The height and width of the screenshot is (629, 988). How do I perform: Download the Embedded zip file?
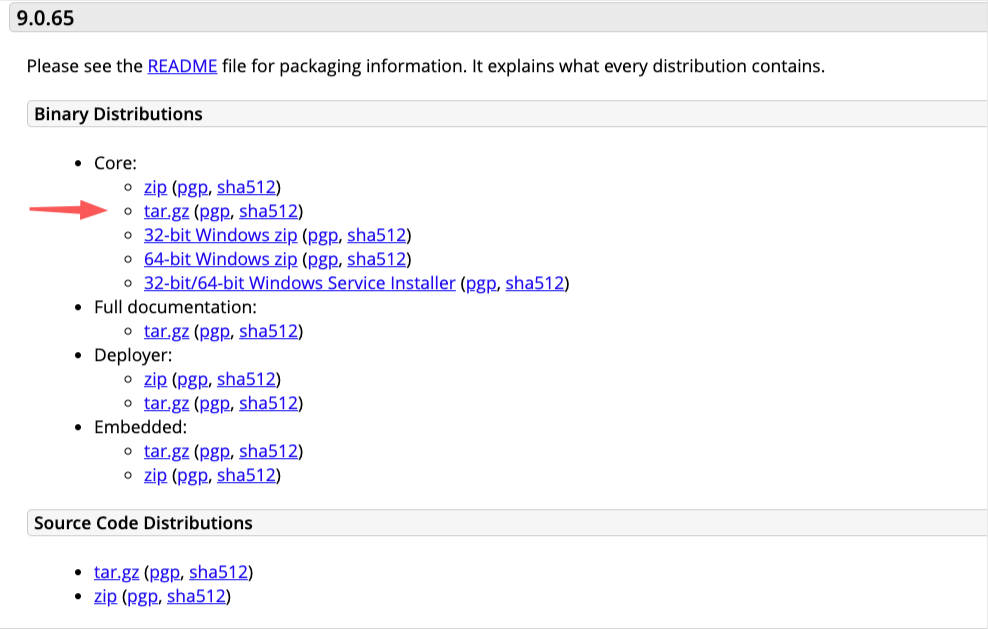(x=155, y=476)
